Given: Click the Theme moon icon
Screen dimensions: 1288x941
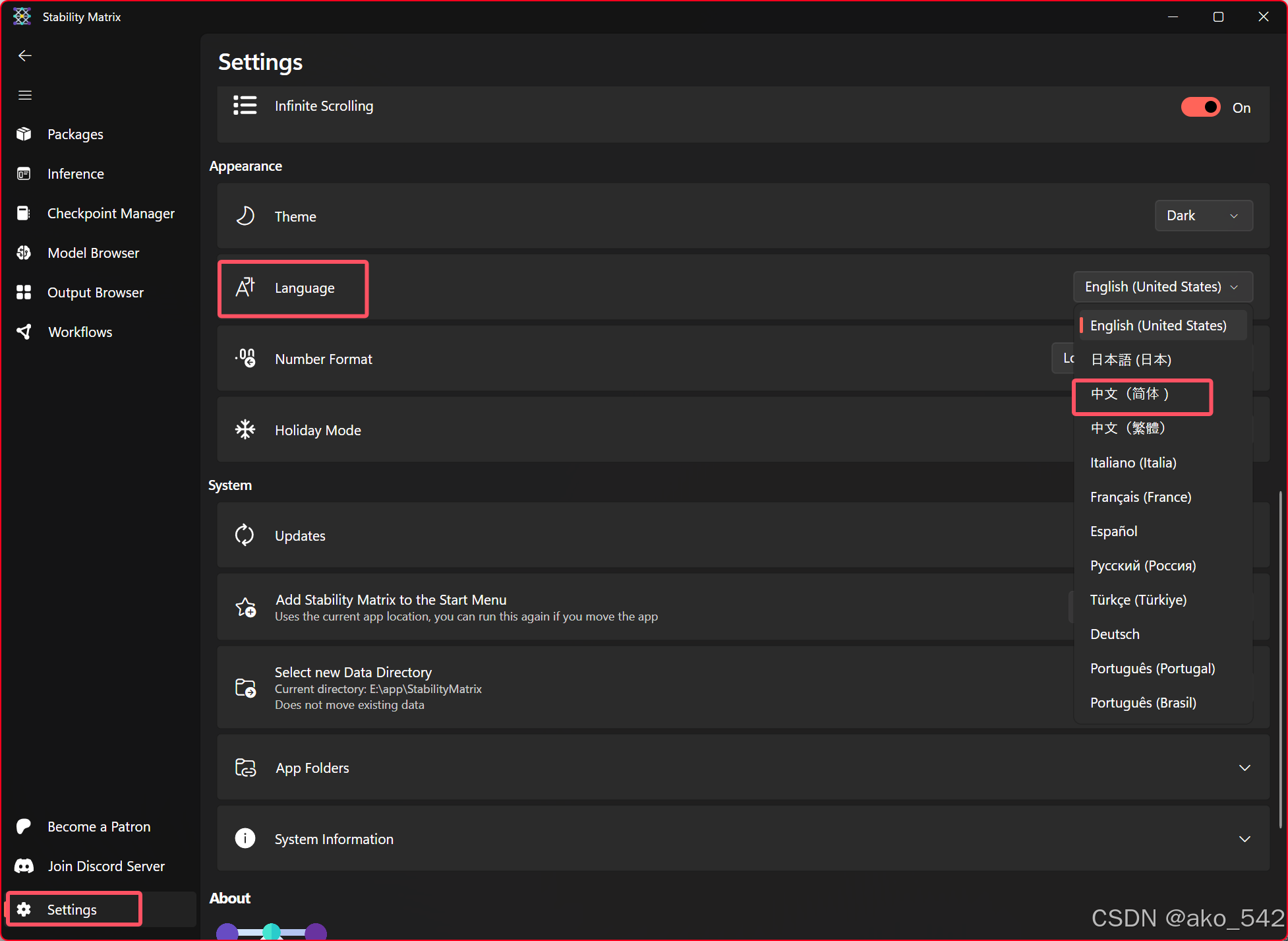Looking at the screenshot, I should (x=245, y=216).
